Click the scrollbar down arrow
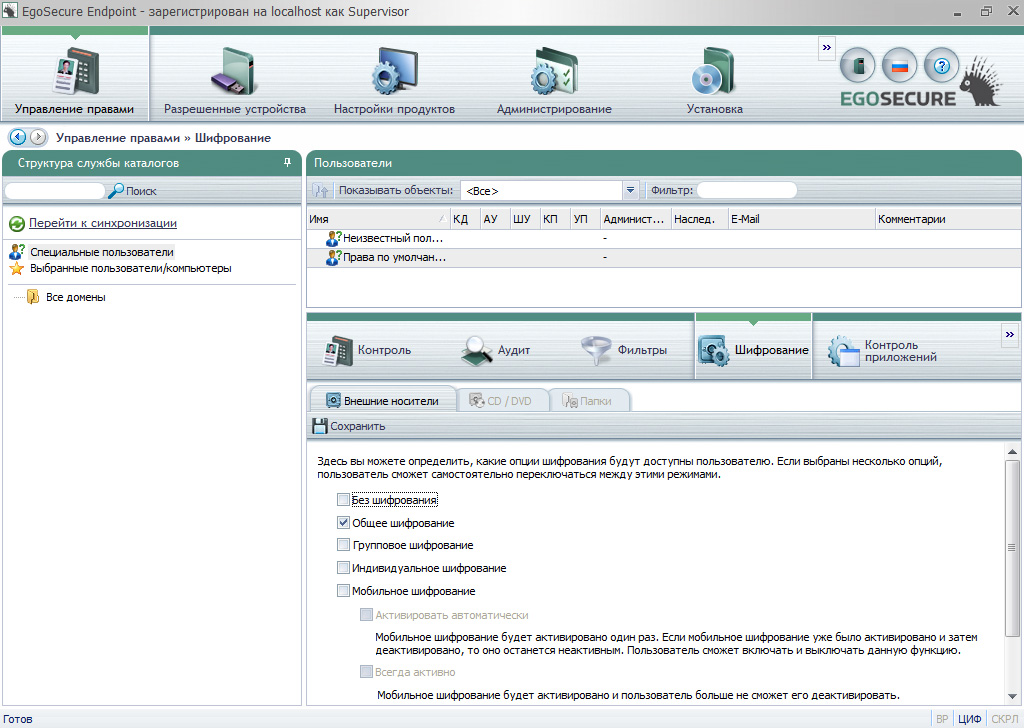1024x728 pixels. [1012, 697]
